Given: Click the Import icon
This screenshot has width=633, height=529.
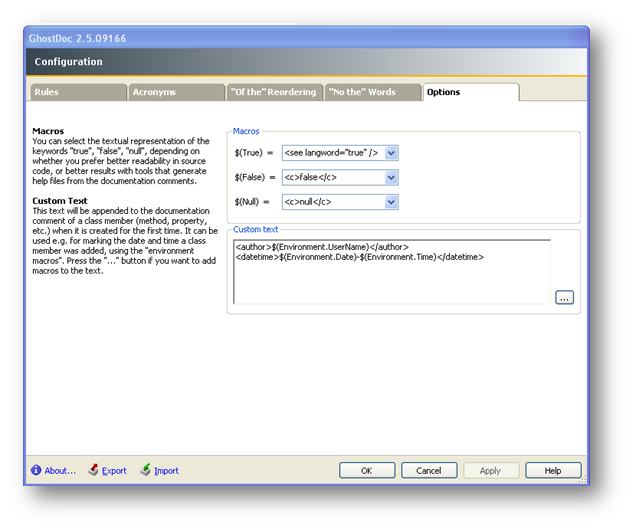Looking at the screenshot, I should 145,470.
